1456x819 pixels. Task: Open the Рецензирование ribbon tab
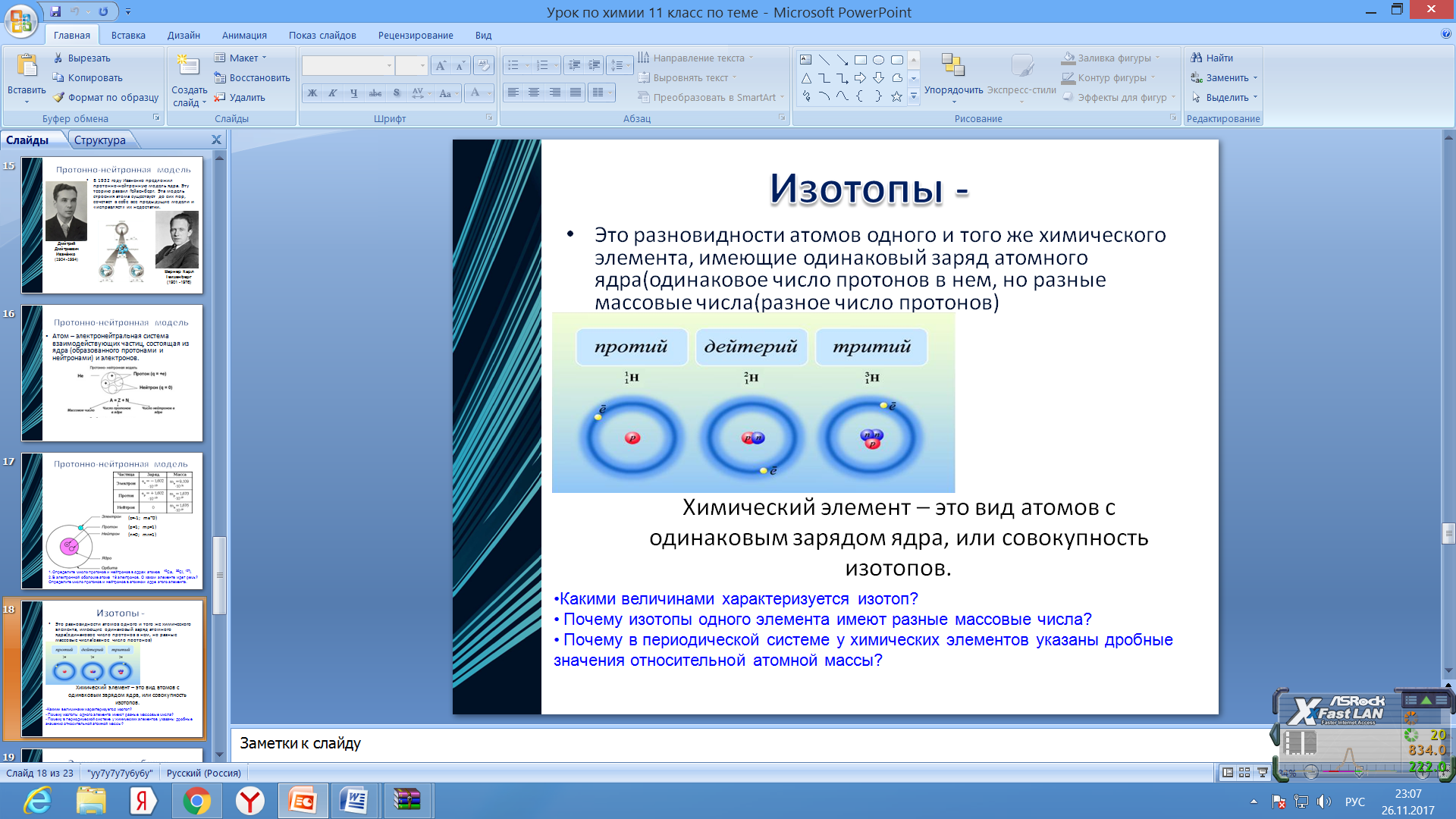(x=416, y=35)
